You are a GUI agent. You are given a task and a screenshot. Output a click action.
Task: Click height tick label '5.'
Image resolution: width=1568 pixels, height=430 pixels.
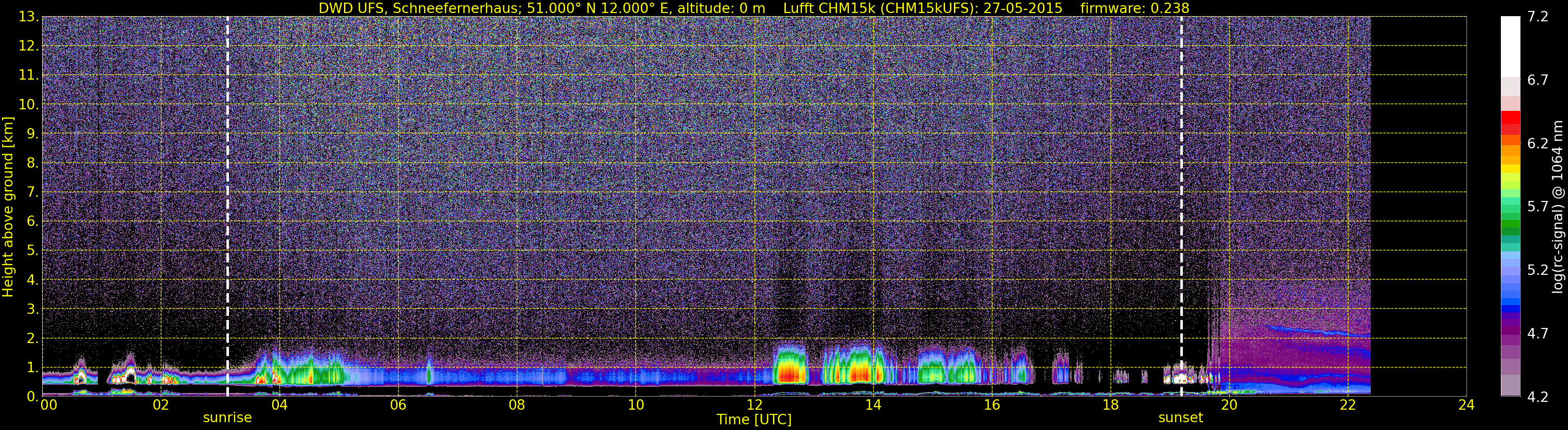[32, 250]
